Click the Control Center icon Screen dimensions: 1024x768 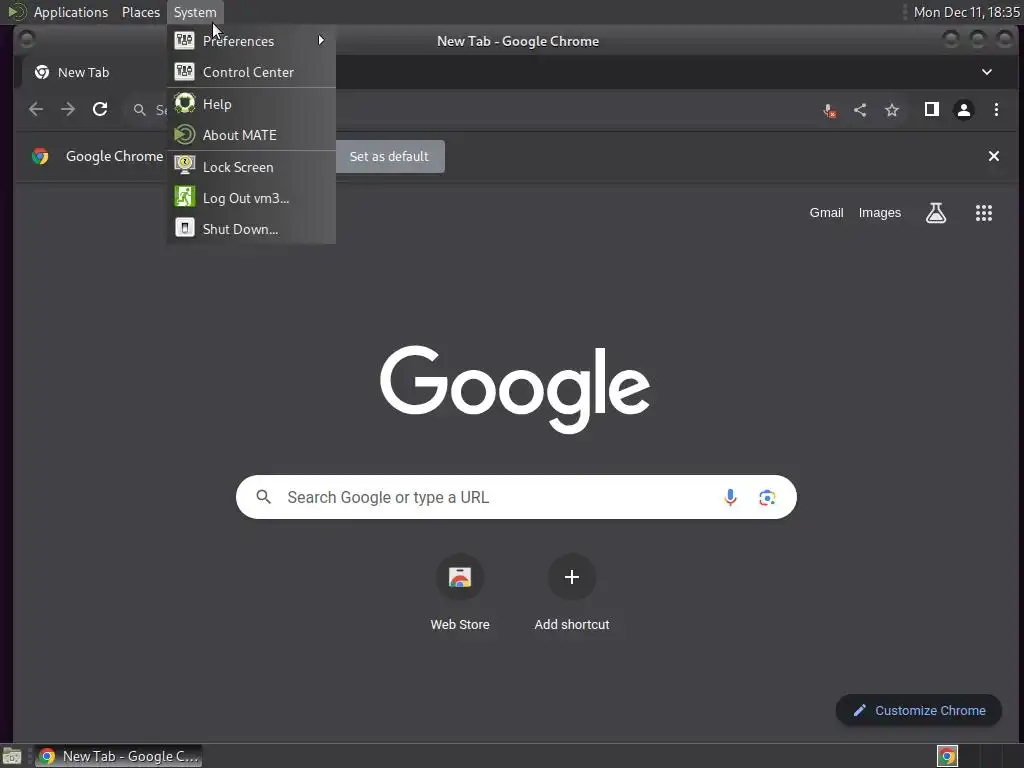pyautogui.click(x=185, y=71)
